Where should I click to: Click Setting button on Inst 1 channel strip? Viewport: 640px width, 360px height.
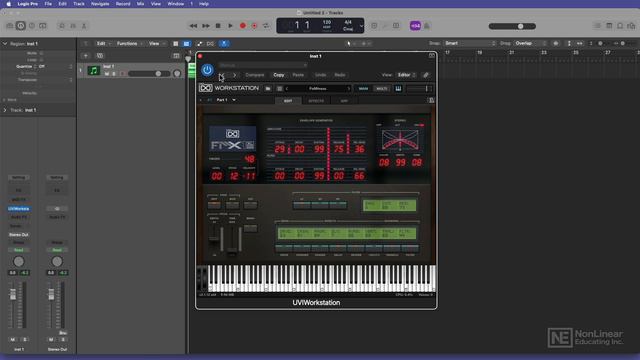coord(18,178)
